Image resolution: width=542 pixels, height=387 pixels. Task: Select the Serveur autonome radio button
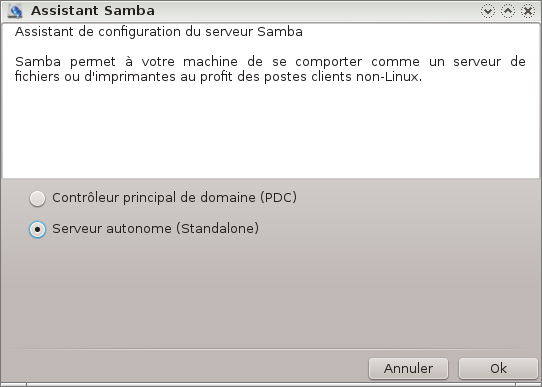point(37,229)
